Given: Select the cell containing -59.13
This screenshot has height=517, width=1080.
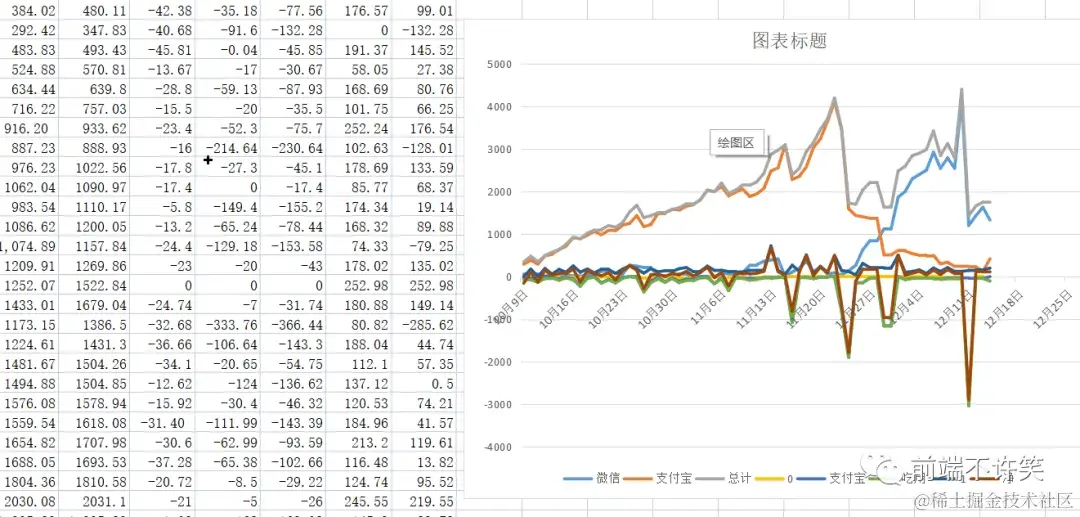Looking at the screenshot, I should point(229,89).
